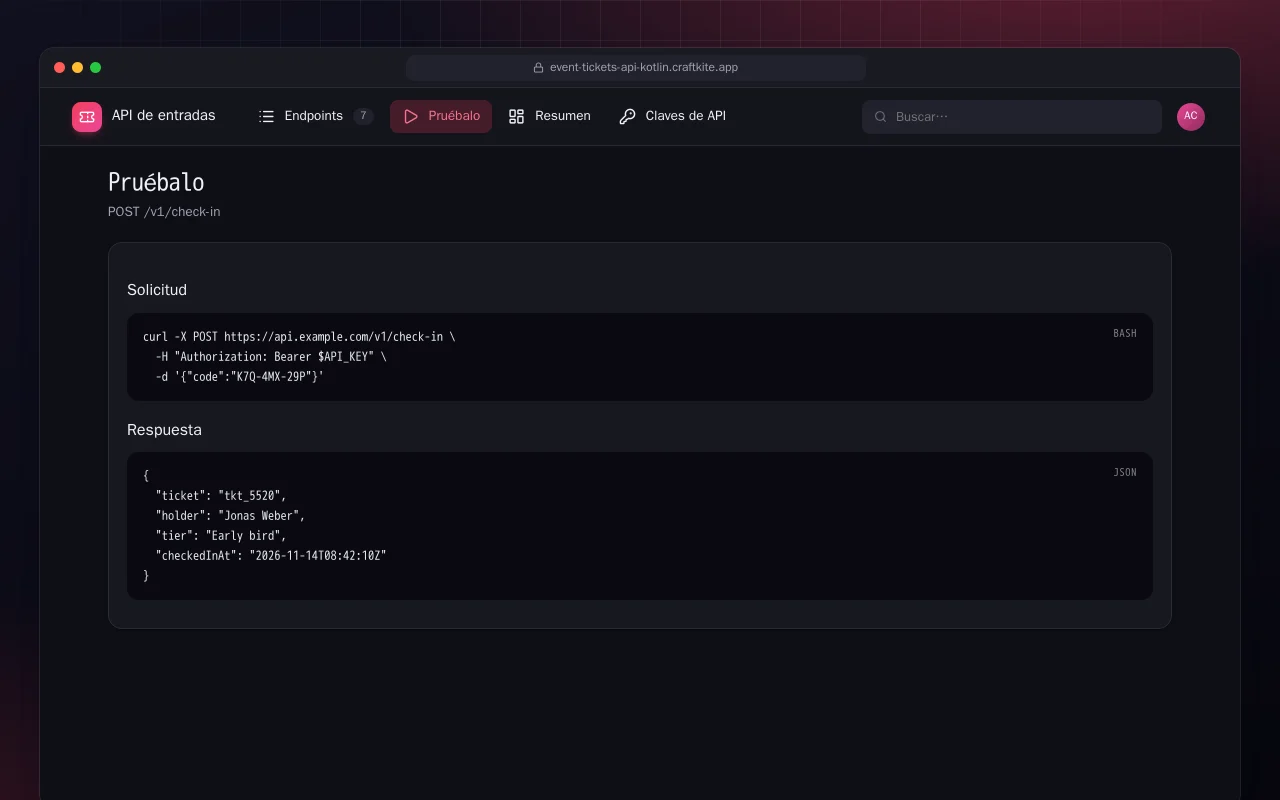Click the "tier": "Early bird" line
This screenshot has height=800, width=1280.
(x=221, y=536)
